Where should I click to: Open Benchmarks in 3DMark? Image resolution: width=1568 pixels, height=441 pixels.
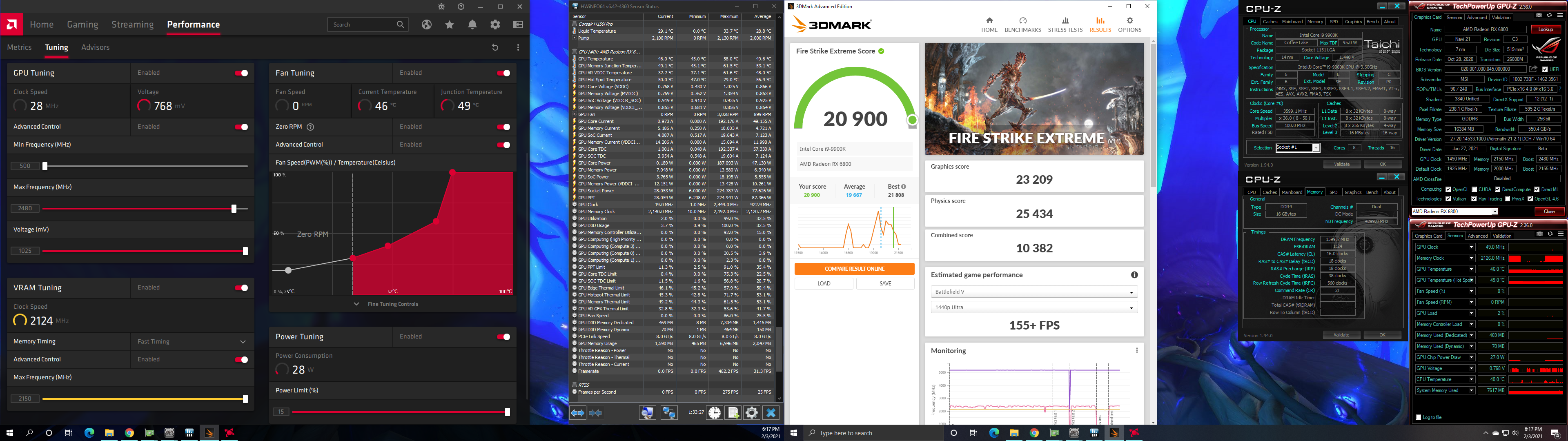(1022, 24)
